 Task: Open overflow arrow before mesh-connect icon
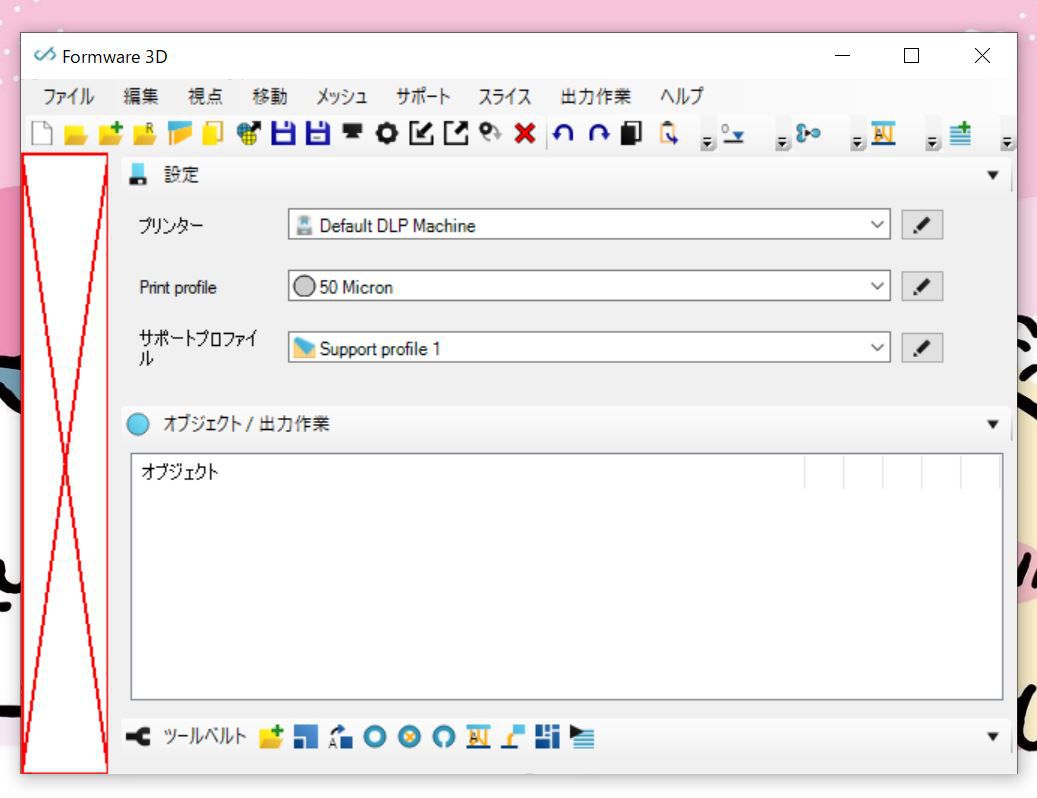pyautogui.click(x=782, y=141)
